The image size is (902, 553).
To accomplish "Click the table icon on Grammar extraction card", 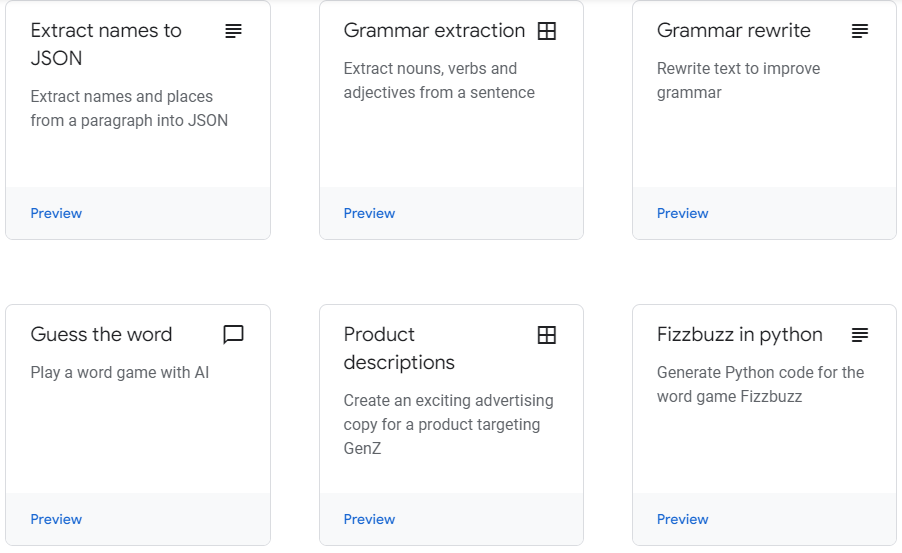I will coord(546,31).
